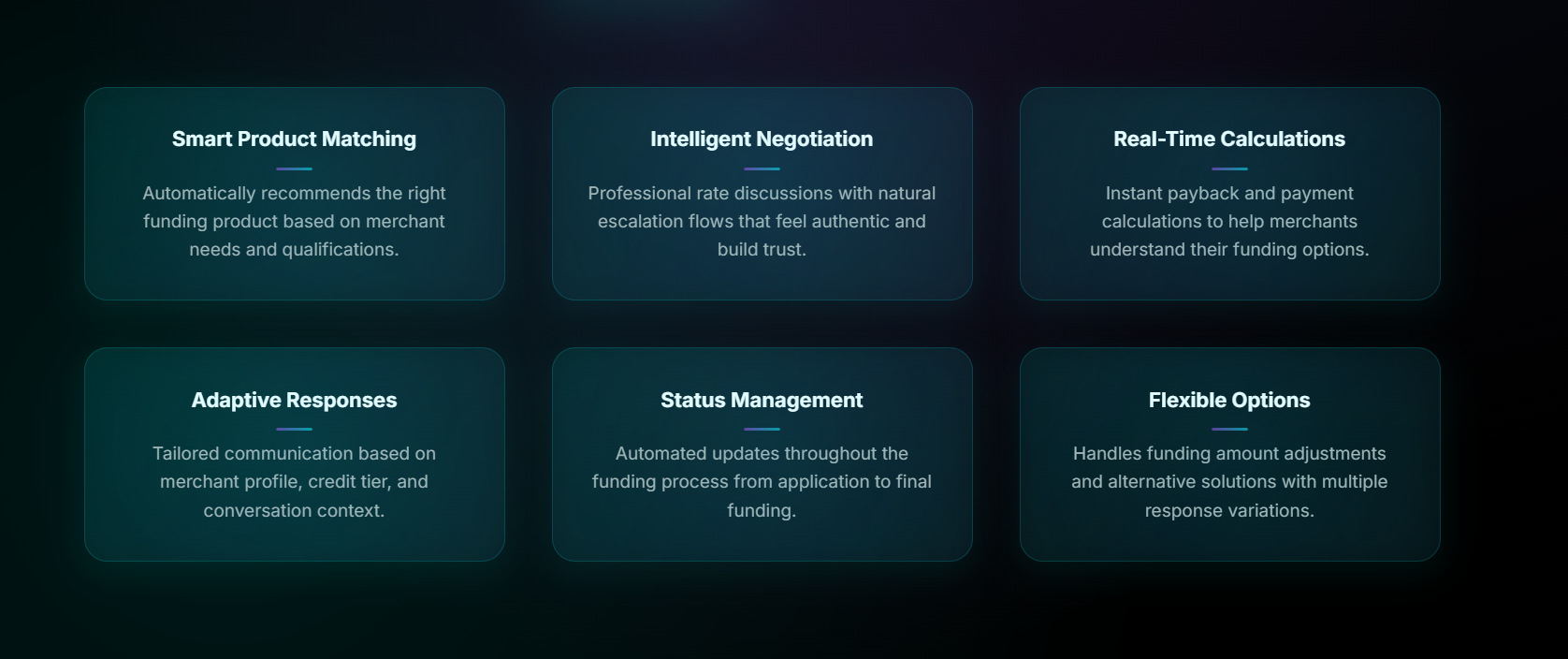Click the Status Management heading
1568x659 pixels.
pos(762,401)
